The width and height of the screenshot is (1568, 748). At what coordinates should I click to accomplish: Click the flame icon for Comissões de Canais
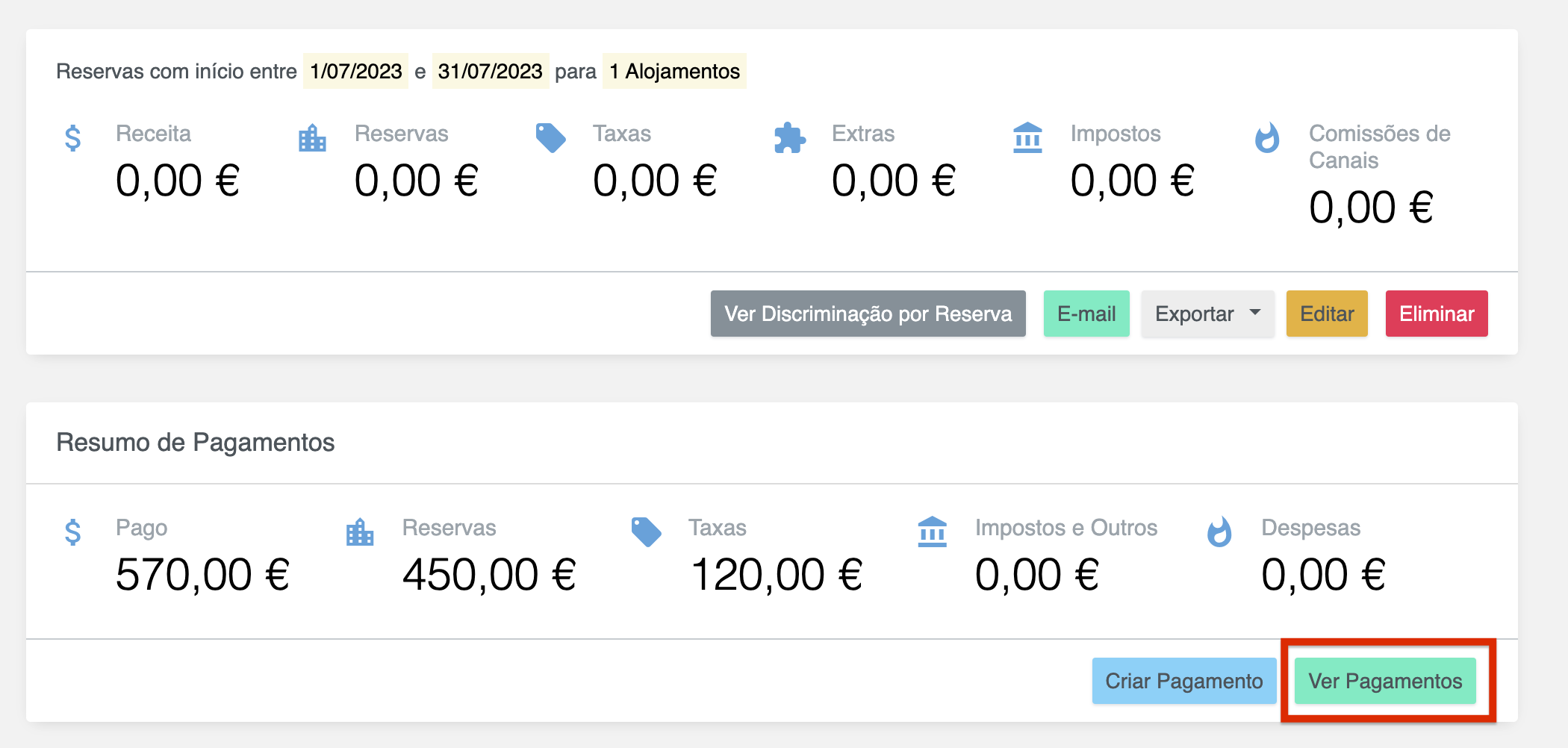pyautogui.click(x=1266, y=138)
